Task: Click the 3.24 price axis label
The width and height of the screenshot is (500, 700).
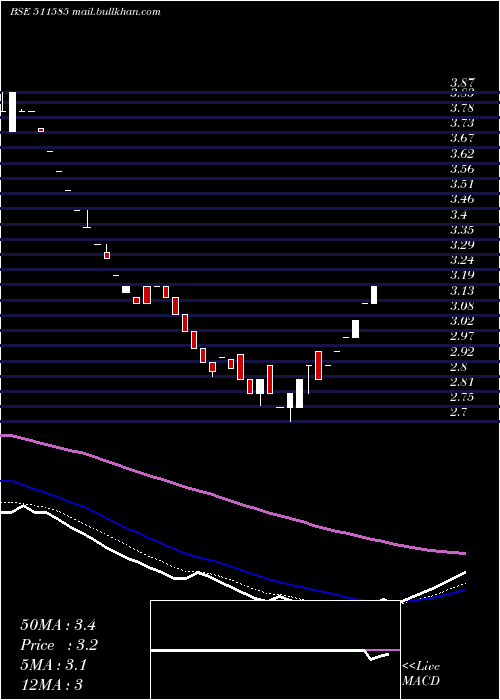Action: pos(462,260)
